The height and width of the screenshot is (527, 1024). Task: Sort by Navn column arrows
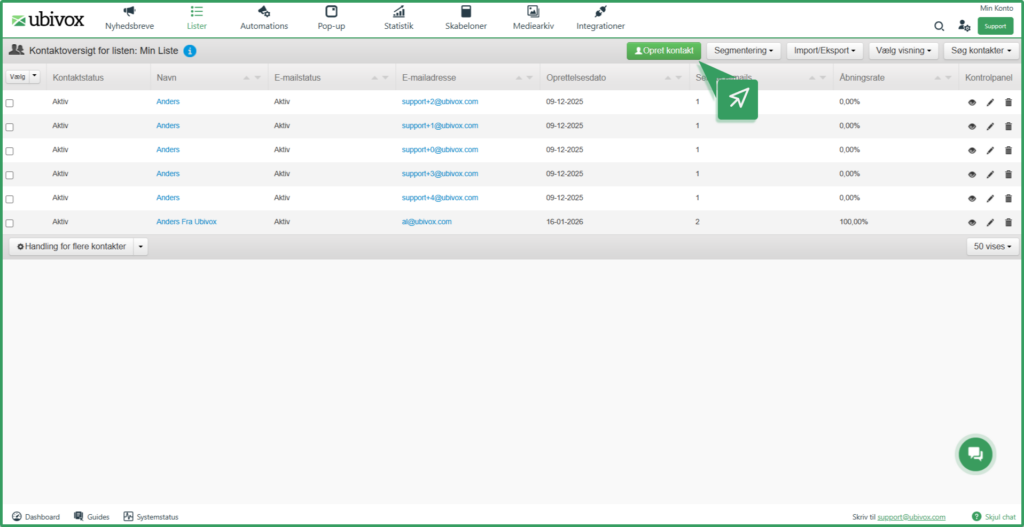[252, 78]
